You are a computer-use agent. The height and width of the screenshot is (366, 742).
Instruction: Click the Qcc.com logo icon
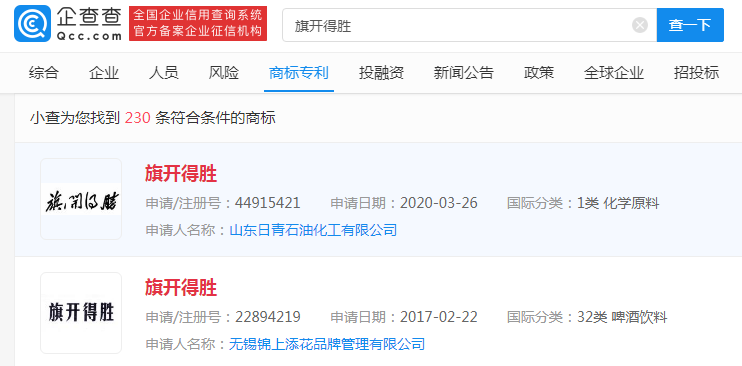pos(32,24)
